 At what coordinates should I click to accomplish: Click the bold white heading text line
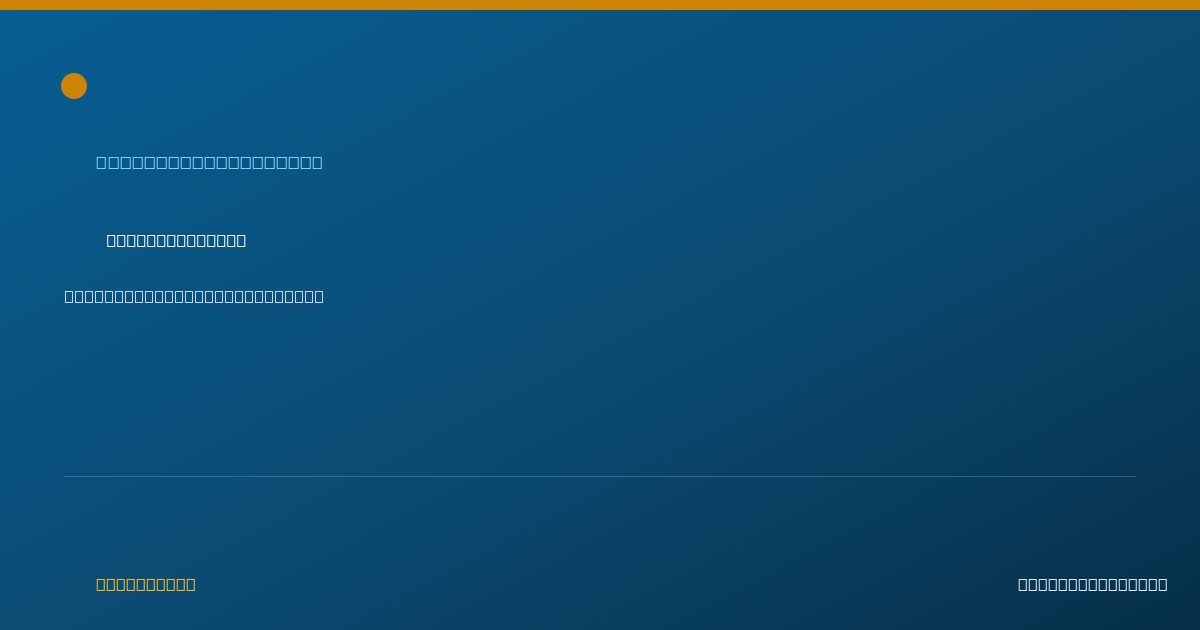click(x=176, y=240)
